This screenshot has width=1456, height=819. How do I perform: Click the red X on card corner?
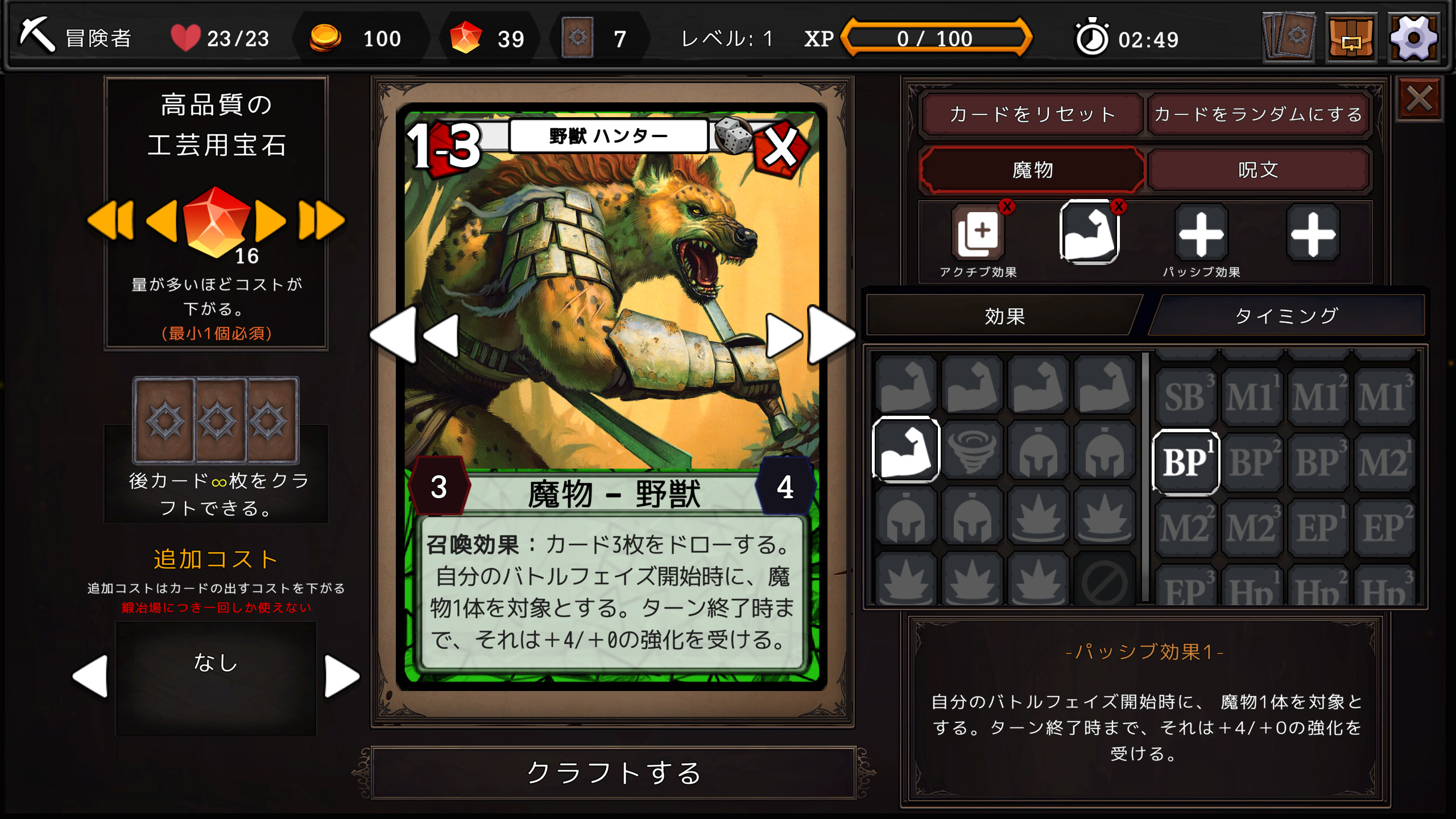click(x=781, y=147)
